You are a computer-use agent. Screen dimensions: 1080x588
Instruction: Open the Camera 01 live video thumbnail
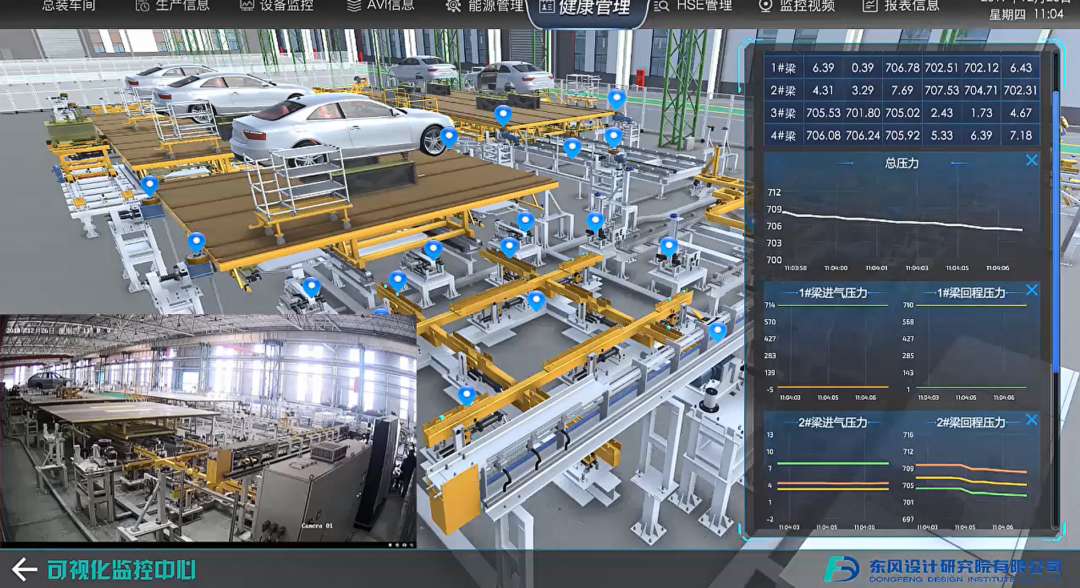pyautogui.click(x=208, y=432)
